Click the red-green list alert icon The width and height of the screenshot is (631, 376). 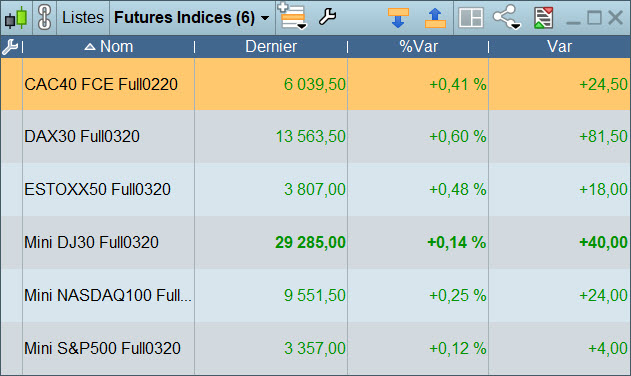(544, 18)
